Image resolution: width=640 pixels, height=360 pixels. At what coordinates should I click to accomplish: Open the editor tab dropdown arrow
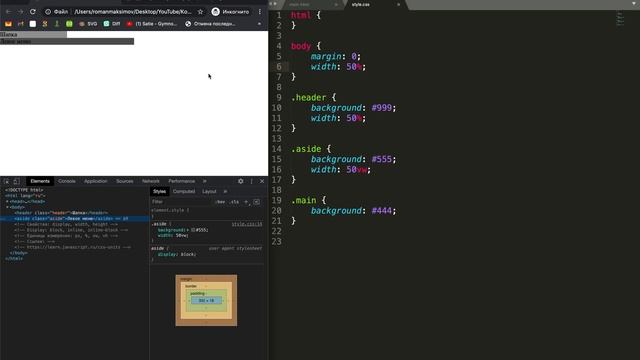pos(634,3)
